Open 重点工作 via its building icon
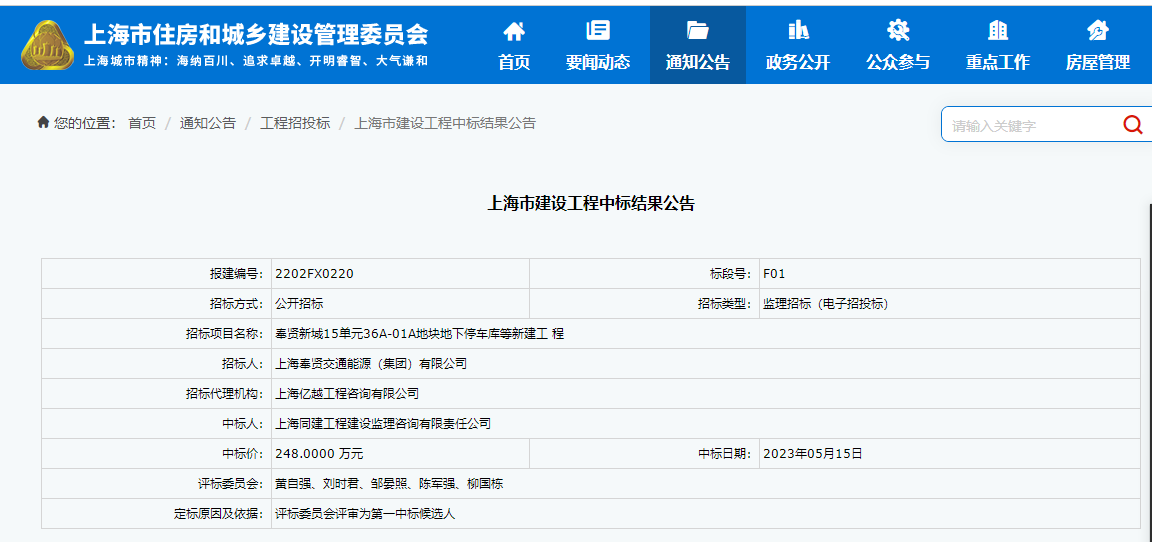 pos(997,30)
